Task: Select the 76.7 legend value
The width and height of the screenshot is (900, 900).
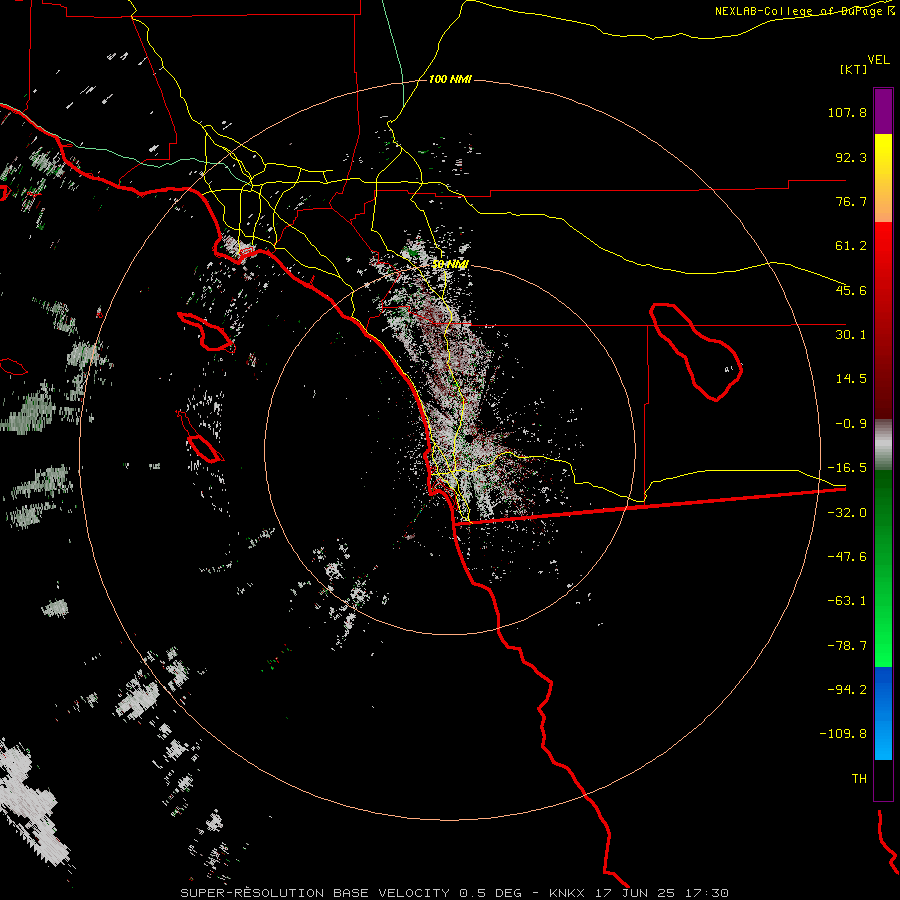Action: pos(851,201)
